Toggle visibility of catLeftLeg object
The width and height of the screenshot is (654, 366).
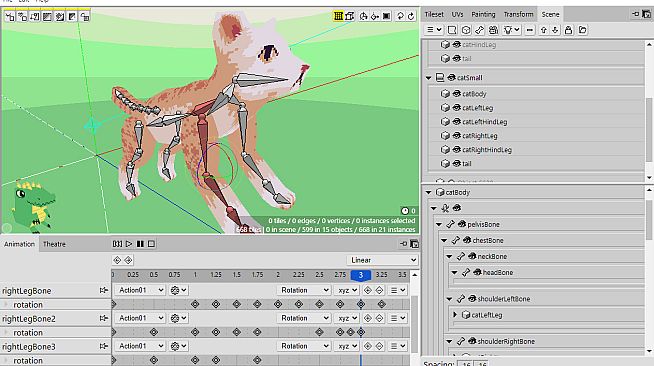coord(457,108)
